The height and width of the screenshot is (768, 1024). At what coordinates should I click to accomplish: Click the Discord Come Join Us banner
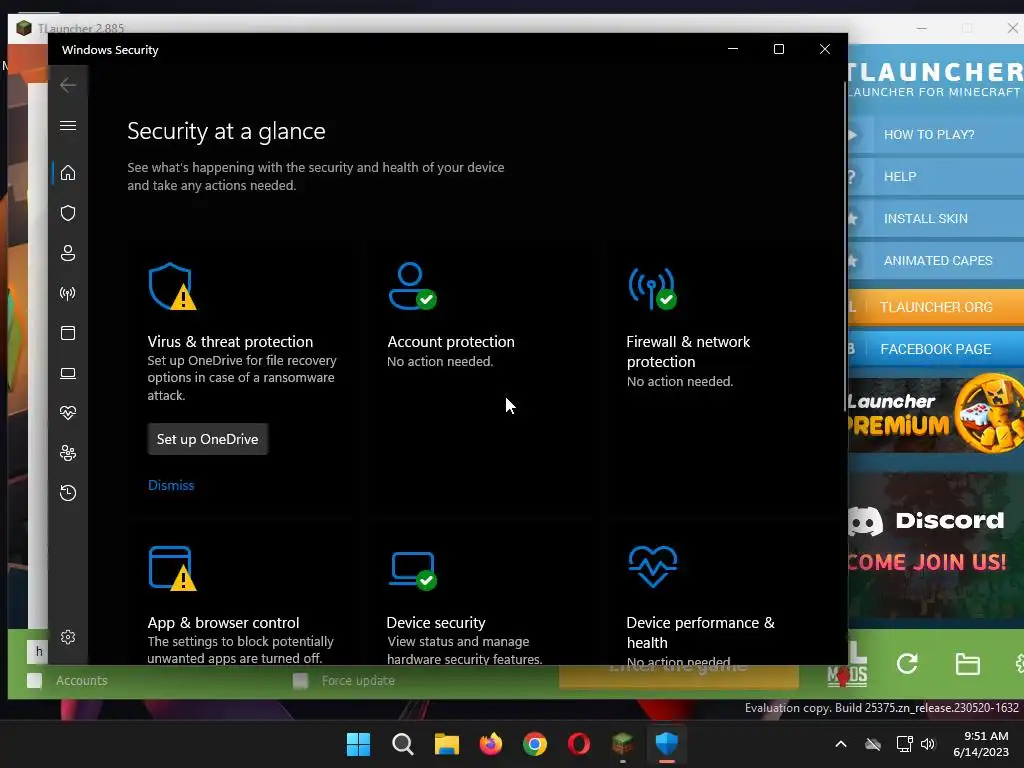[935, 545]
